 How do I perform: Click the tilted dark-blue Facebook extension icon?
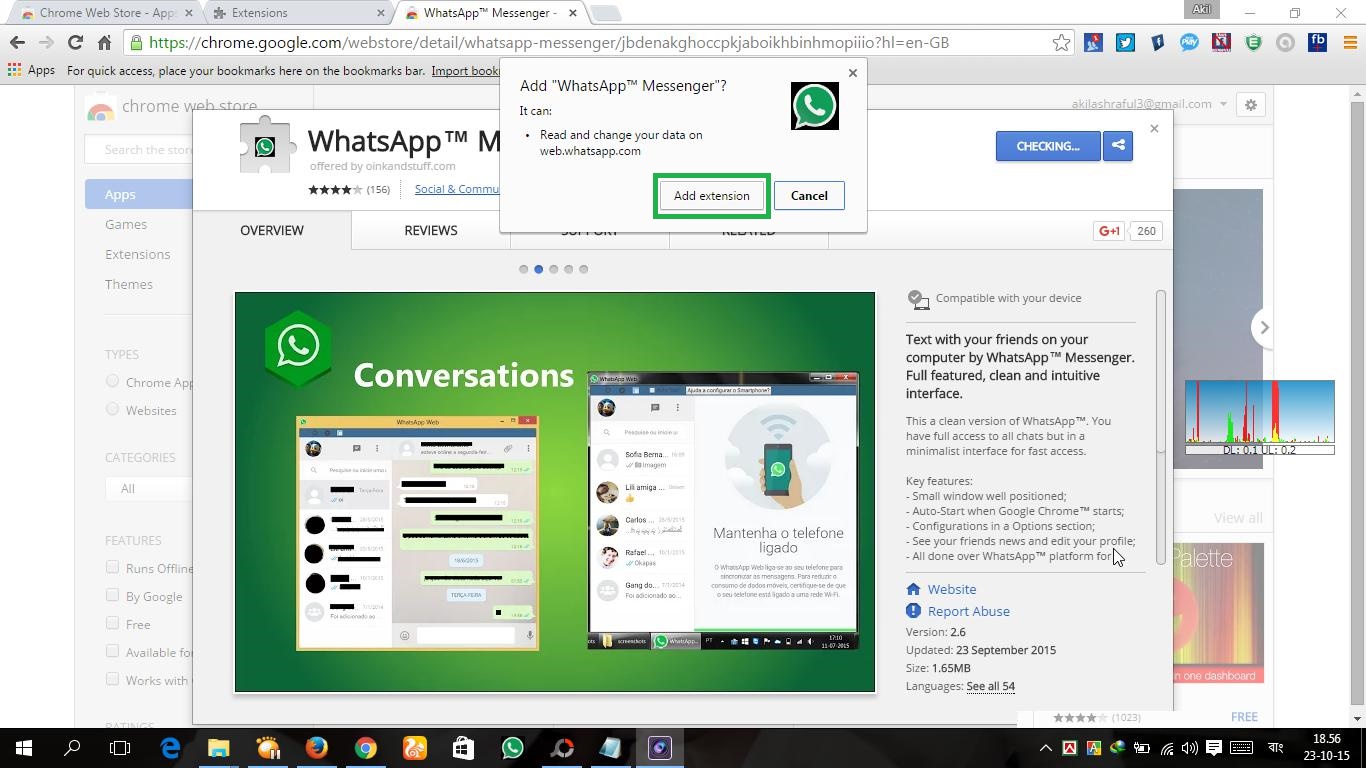[1157, 42]
